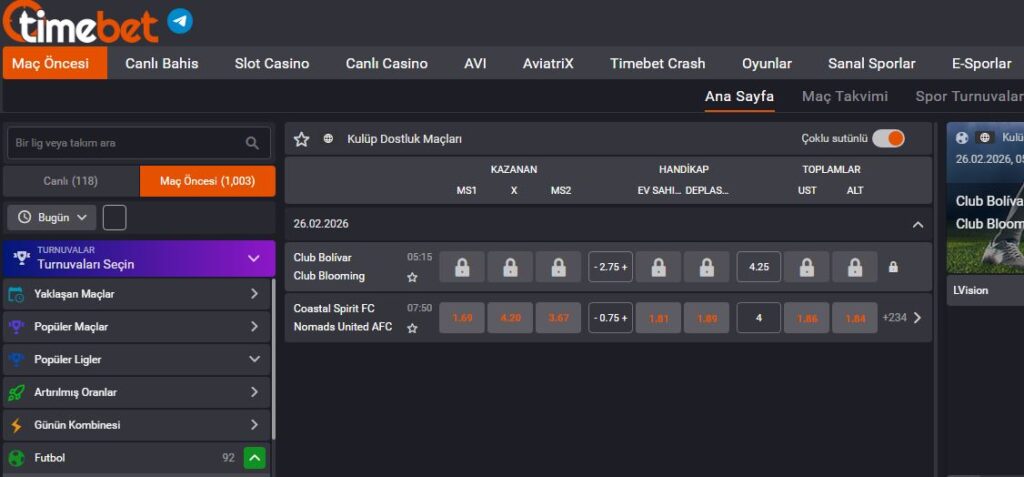Viewport: 1024px width, 477px height.
Task: Click the Günün Kombinesi lightning icon
Action: [x=16, y=425]
